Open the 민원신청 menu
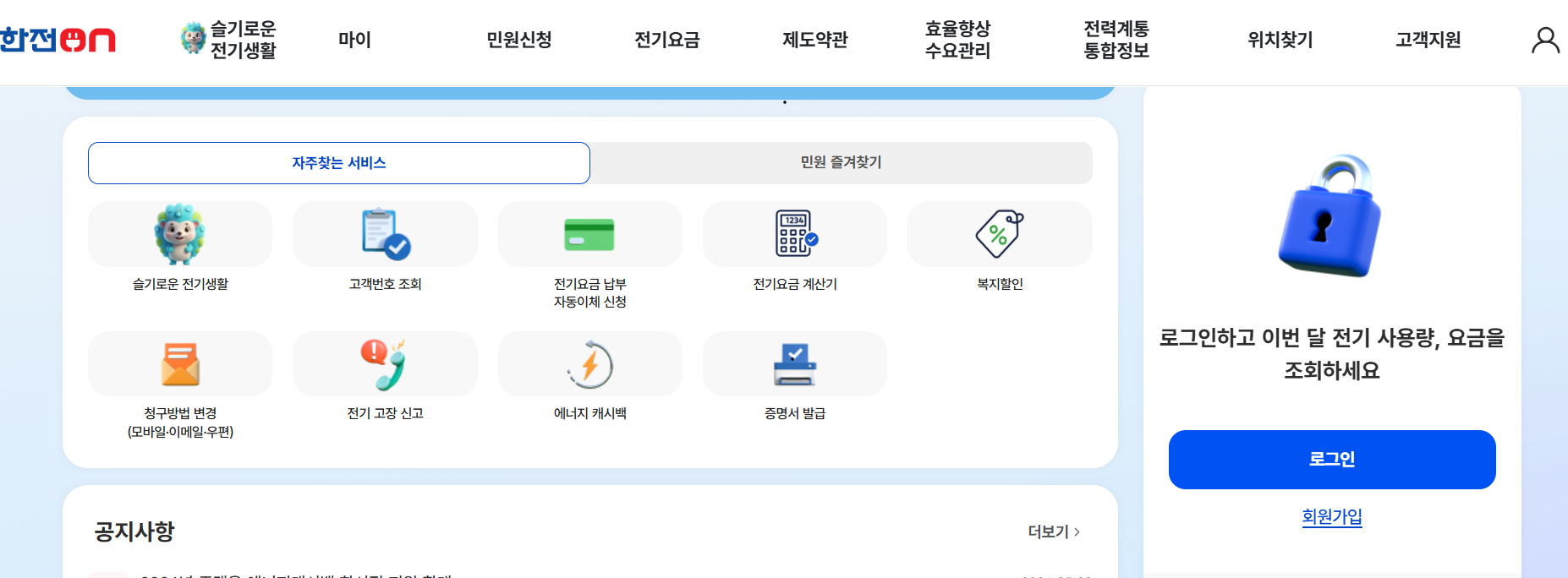The image size is (1568, 578). (519, 40)
